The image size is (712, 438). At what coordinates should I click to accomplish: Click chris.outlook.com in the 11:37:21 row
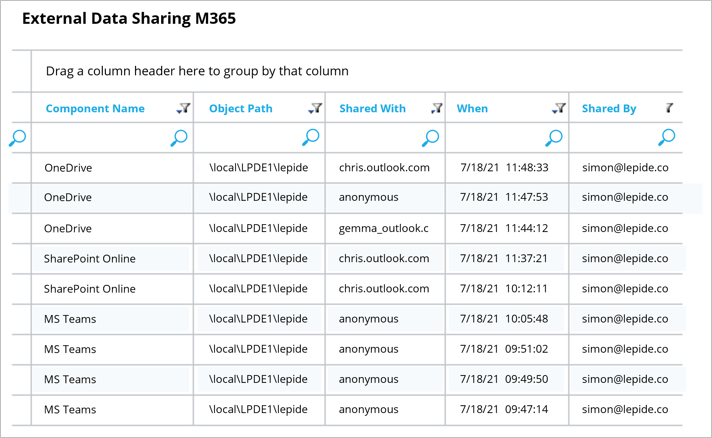pyautogui.click(x=384, y=258)
